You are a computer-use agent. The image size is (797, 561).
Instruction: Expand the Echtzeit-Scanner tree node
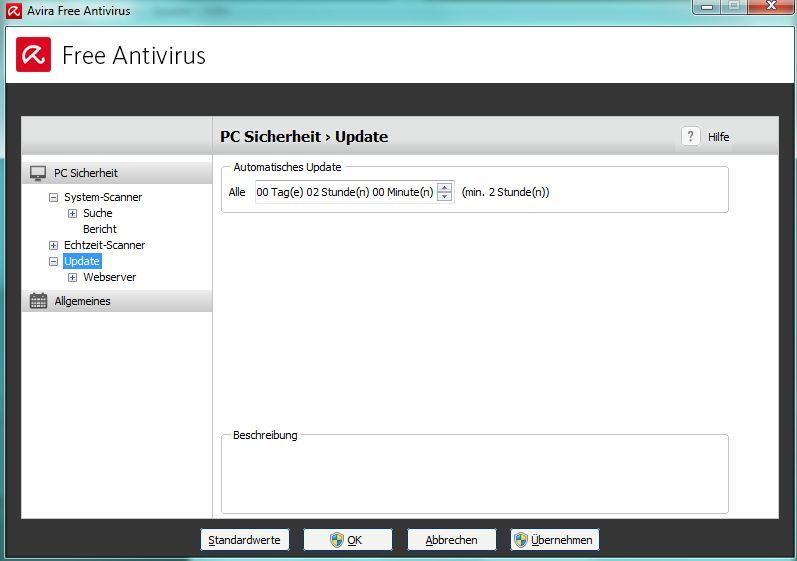[x=53, y=245]
